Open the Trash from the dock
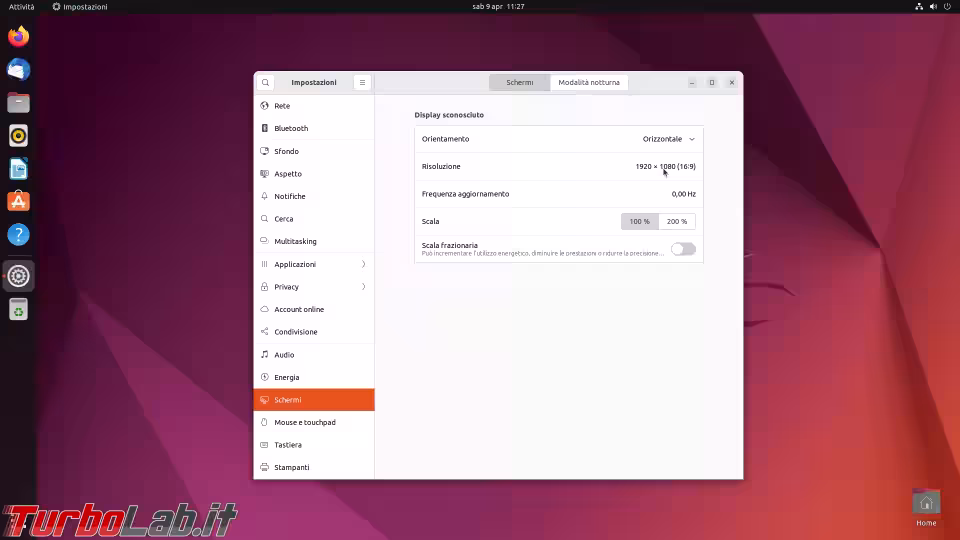960x540 pixels. [18, 310]
